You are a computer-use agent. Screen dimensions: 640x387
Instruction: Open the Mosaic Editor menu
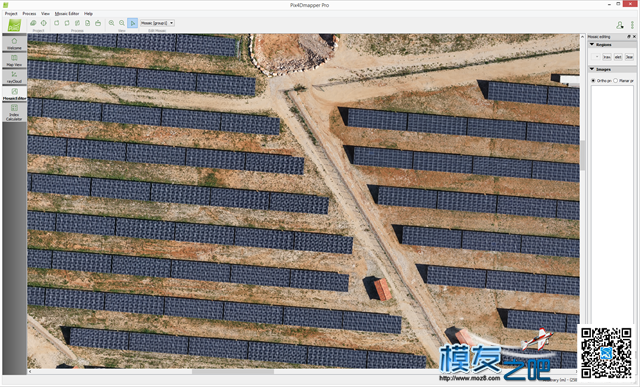coord(67,13)
